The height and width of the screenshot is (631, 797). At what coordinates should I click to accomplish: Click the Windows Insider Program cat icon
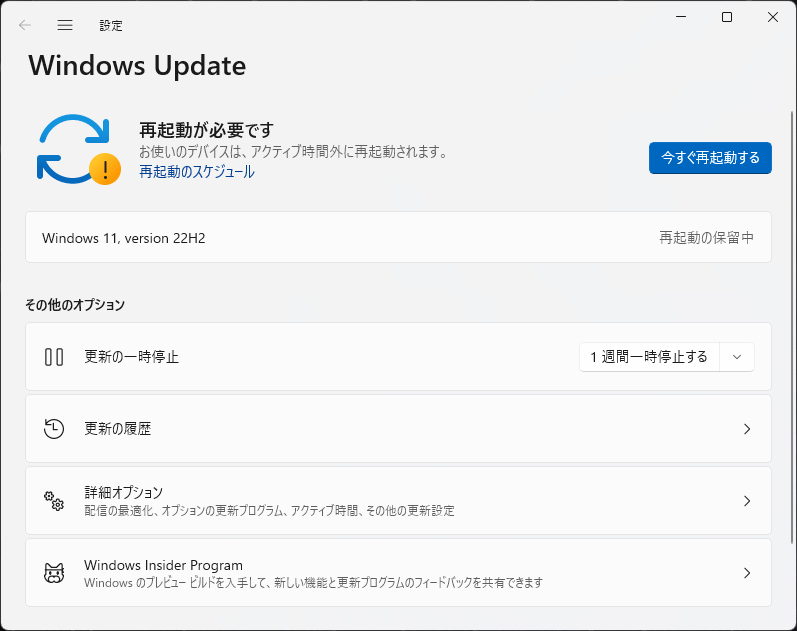coord(54,573)
